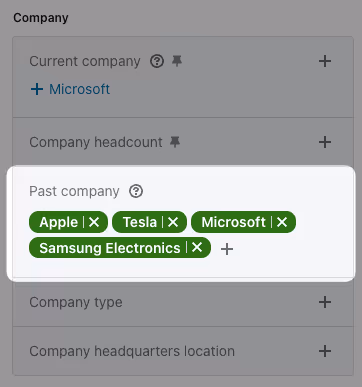Remove the Samsung Electronics chip
This screenshot has width=362, height=387.
pos(197,247)
